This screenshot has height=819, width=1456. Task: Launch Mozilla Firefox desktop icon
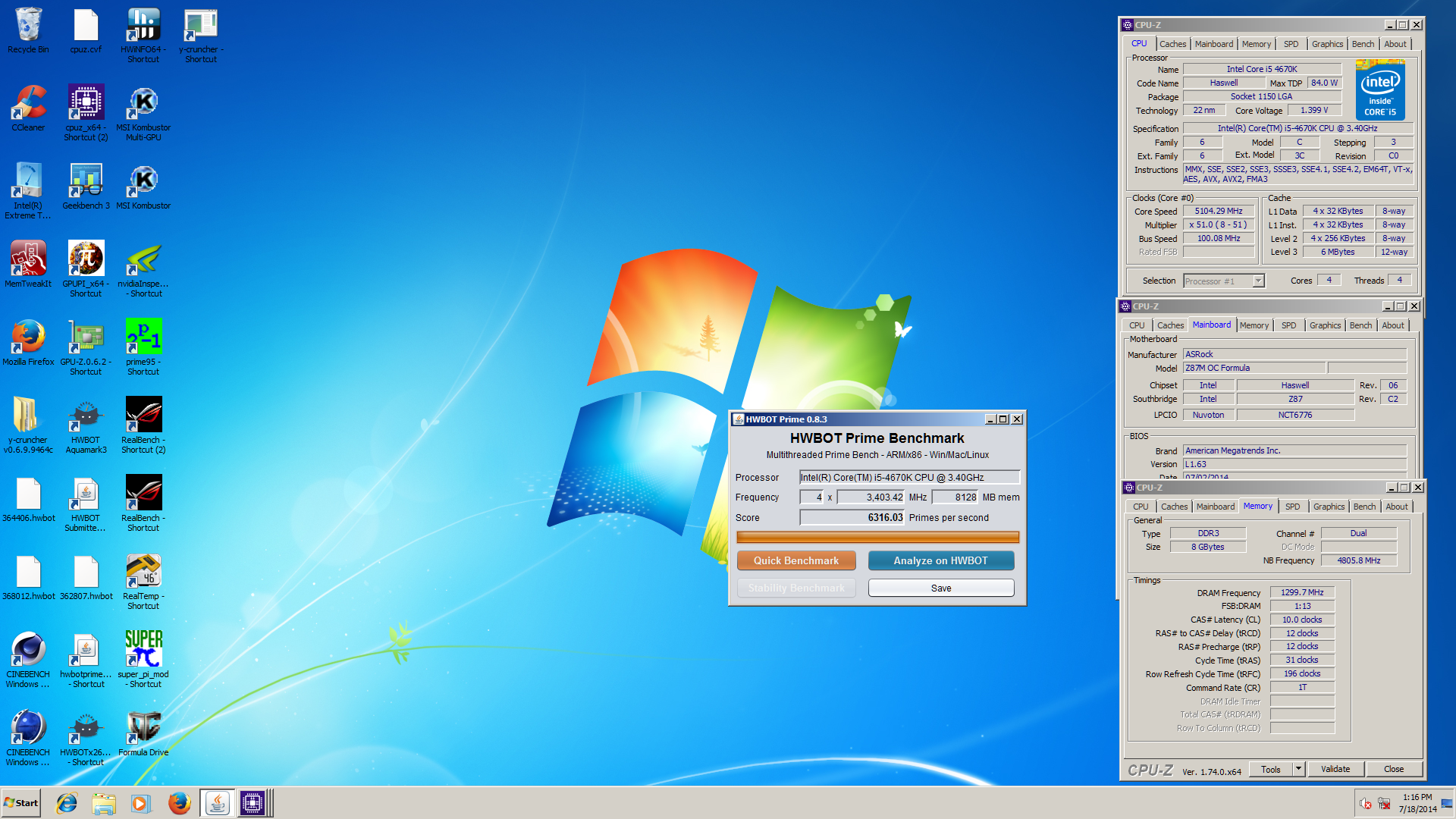(x=28, y=343)
